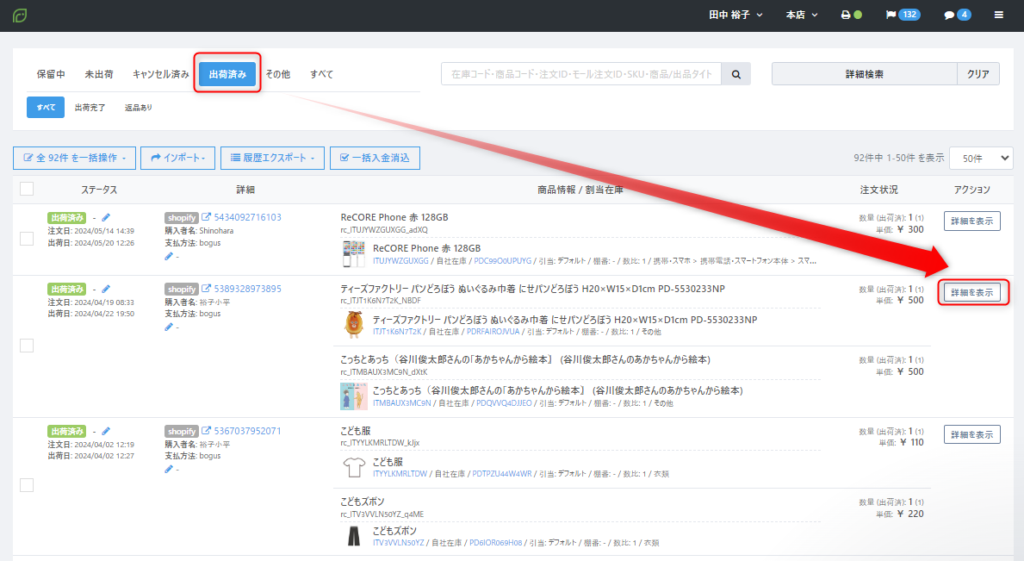Image resolution: width=1024 pixels, height=561 pixels.
Task: Open ITYYLKMRLTDW product code link
Action: 400,474
